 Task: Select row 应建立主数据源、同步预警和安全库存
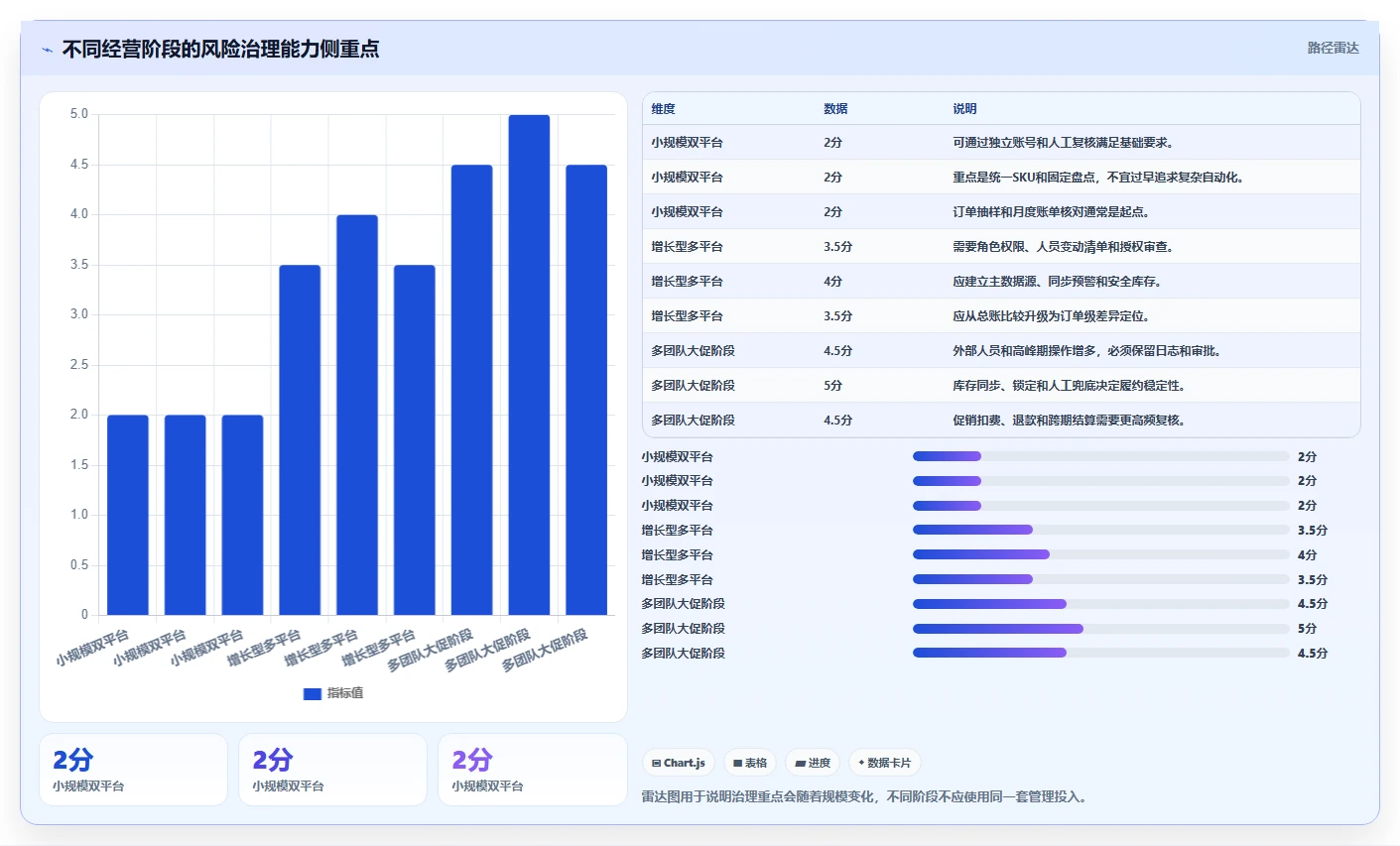click(x=1001, y=282)
